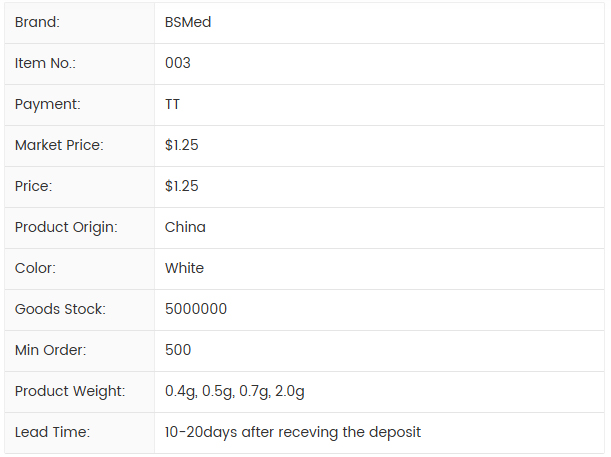
Task: Click the Product Origin label
Action: [x=66, y=227]
